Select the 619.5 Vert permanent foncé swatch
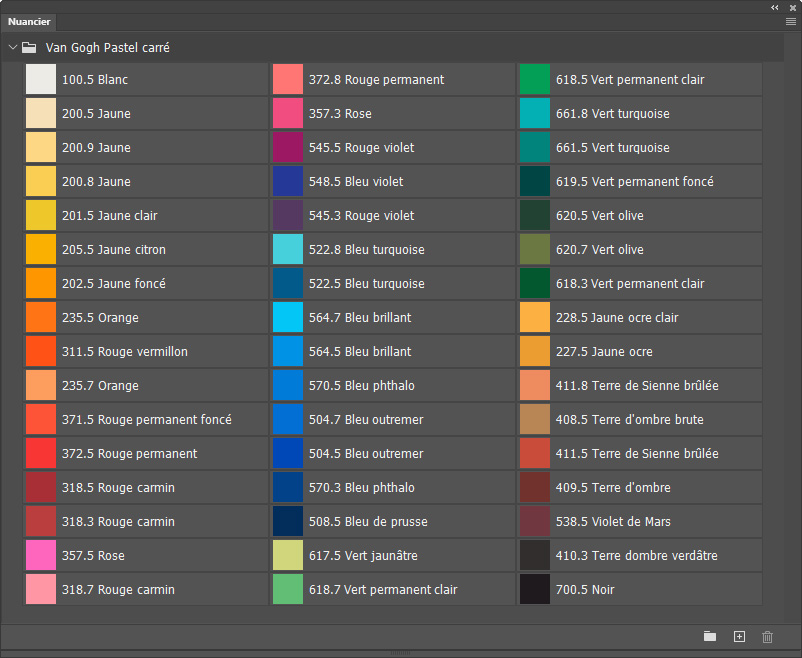This screenshot has width=802, height=658. [535, 181]
